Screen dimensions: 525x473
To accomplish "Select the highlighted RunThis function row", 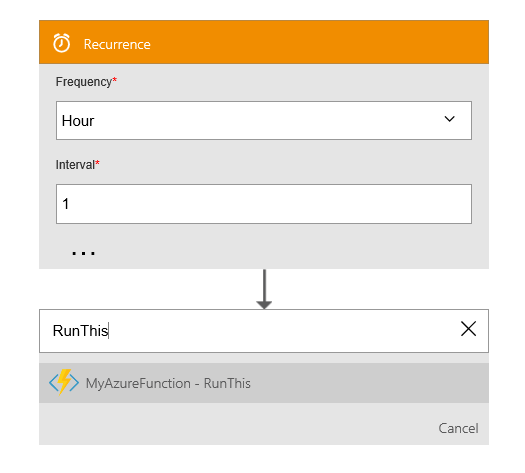I will click(264, 383).
